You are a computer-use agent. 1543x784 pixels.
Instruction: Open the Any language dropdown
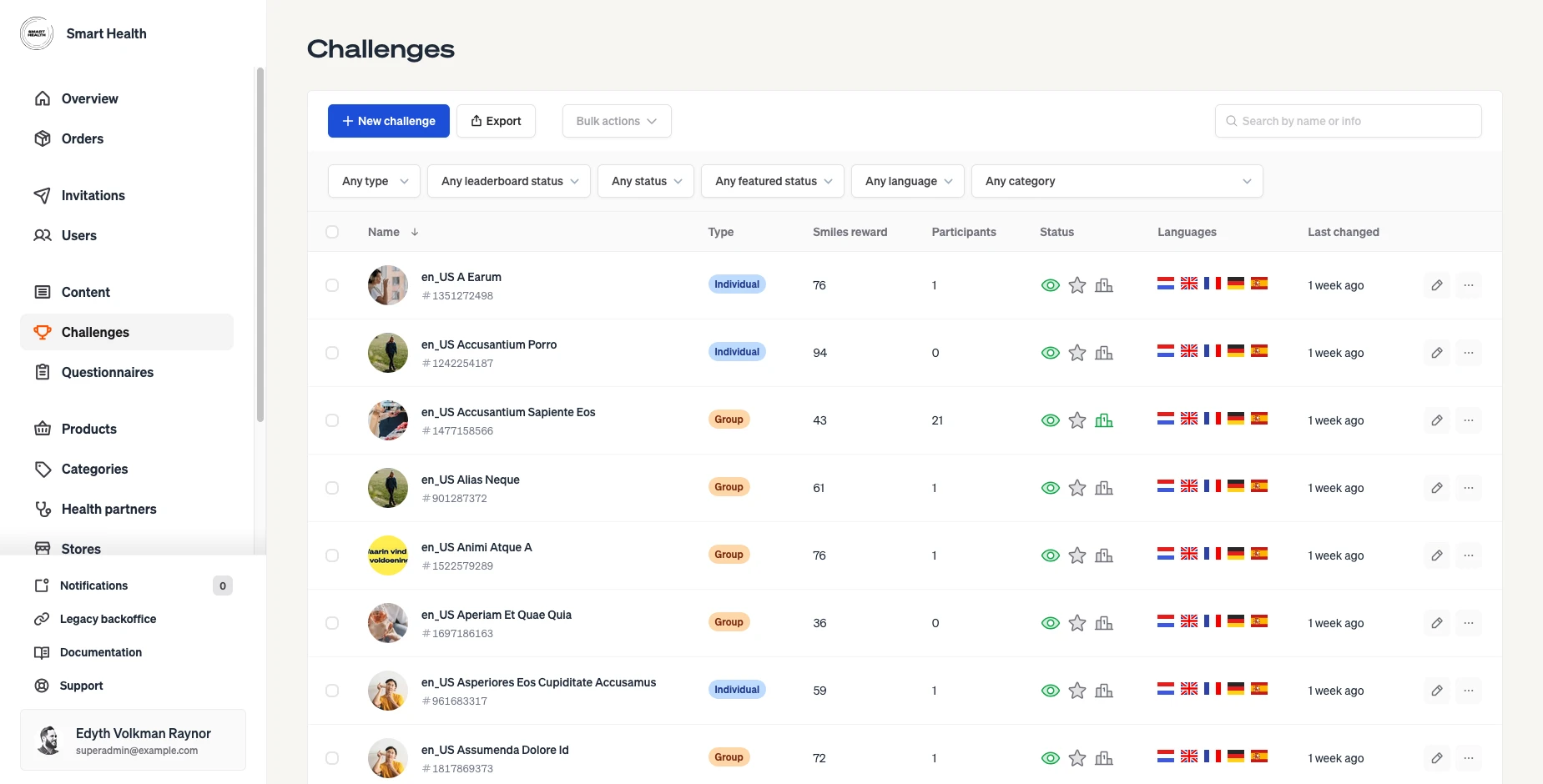(x=908, y=181)
